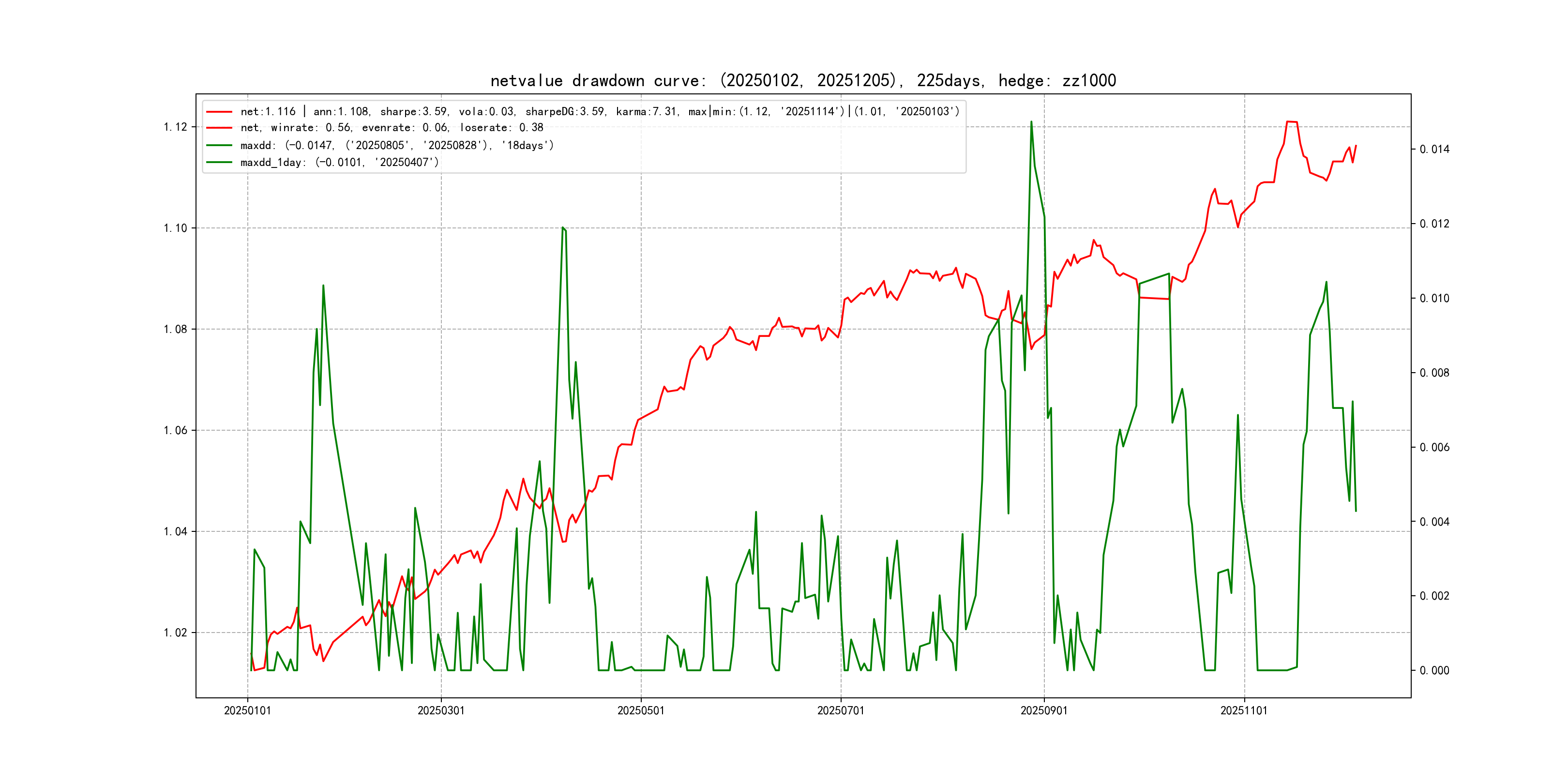Click right y-axis tick label 0.014
1568x784 pixels.
(1434, 150)
